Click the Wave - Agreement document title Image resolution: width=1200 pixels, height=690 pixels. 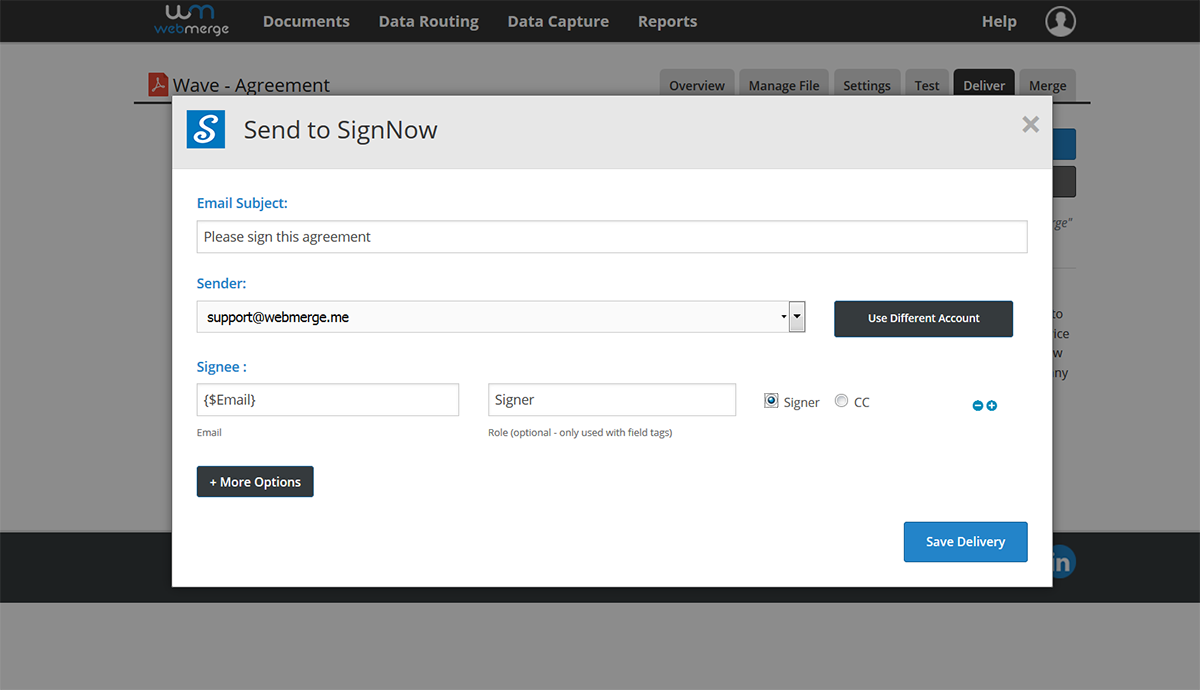coord(251,86)
